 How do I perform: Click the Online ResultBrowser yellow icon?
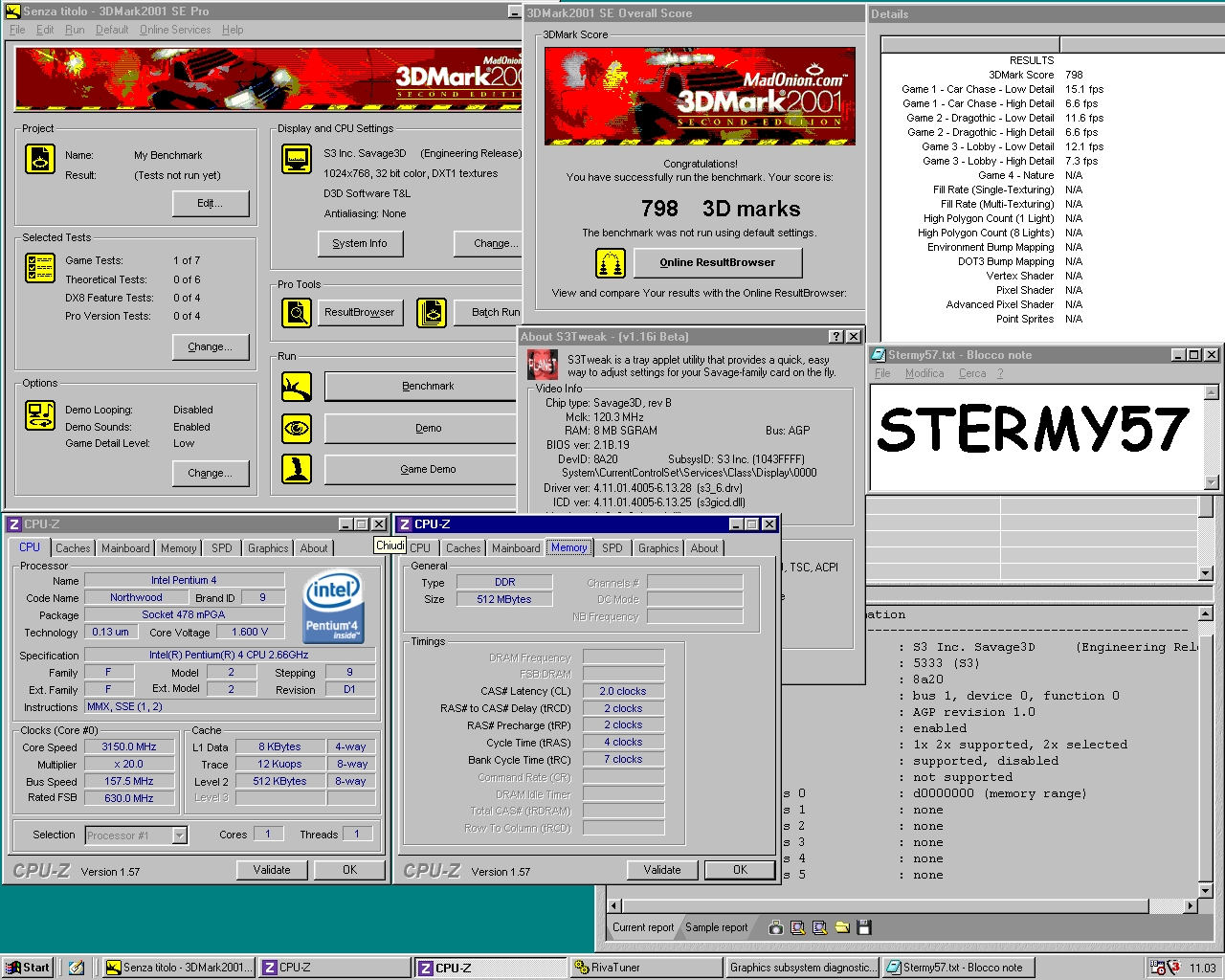[x=611, y=262]
